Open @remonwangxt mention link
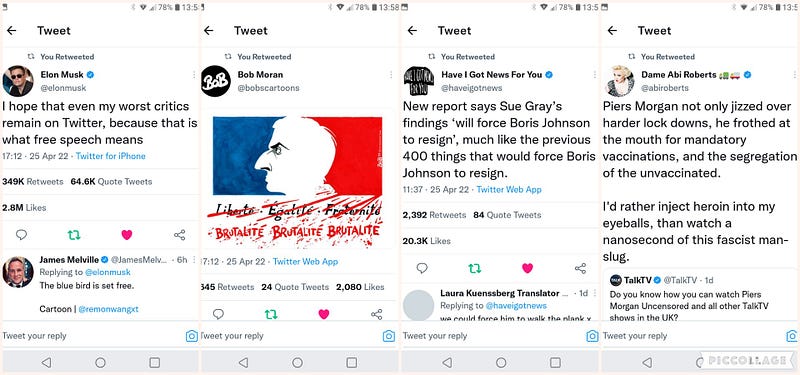Image resolution: width=800 pixels, height=375 pixels. click(108, 309)
